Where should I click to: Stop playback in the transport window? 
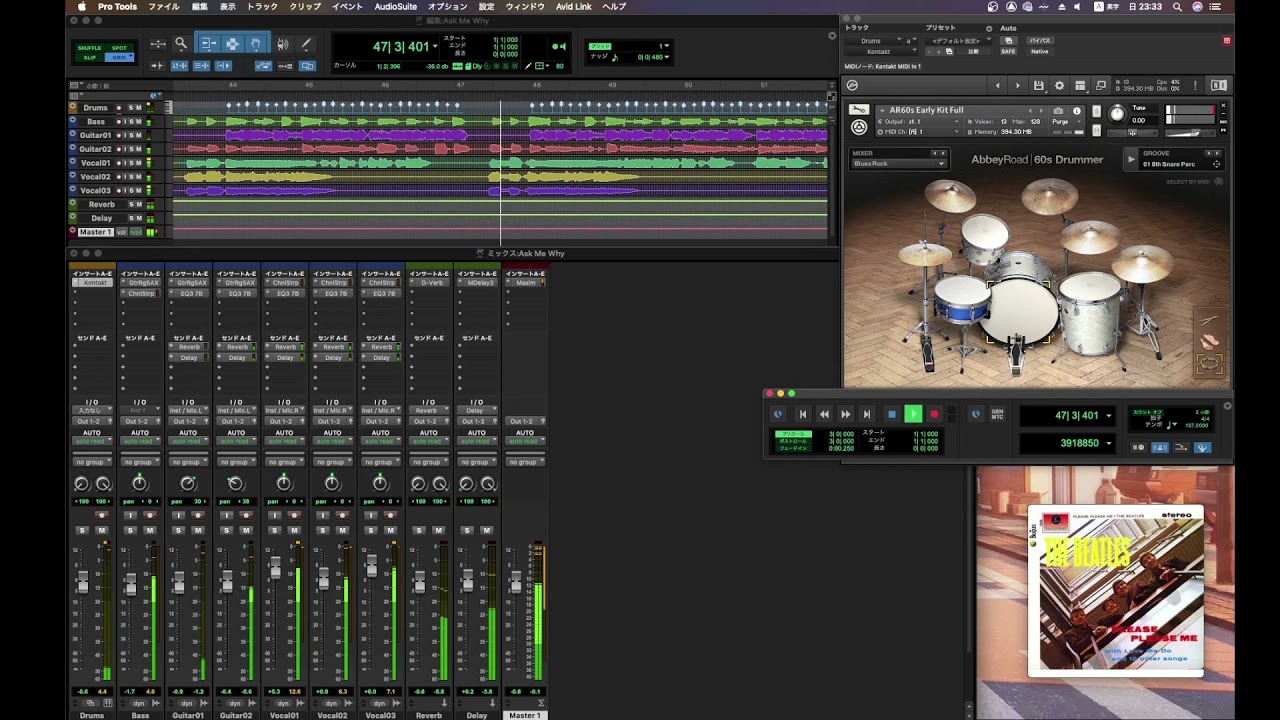(x=891, y=414)
